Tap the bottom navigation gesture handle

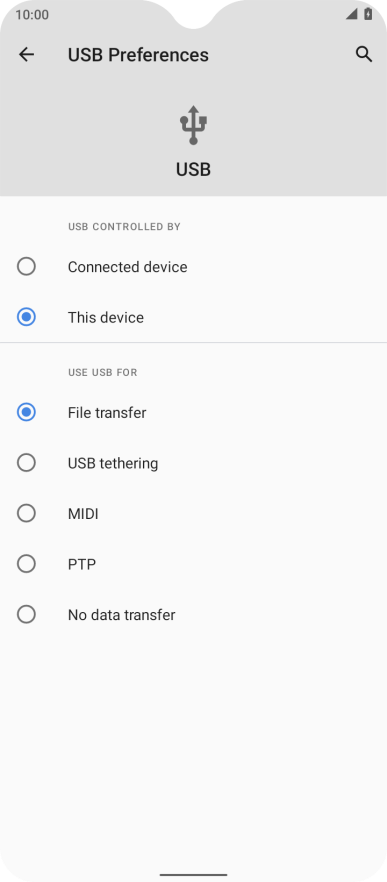pyautogui.click(x=194, y=875)
